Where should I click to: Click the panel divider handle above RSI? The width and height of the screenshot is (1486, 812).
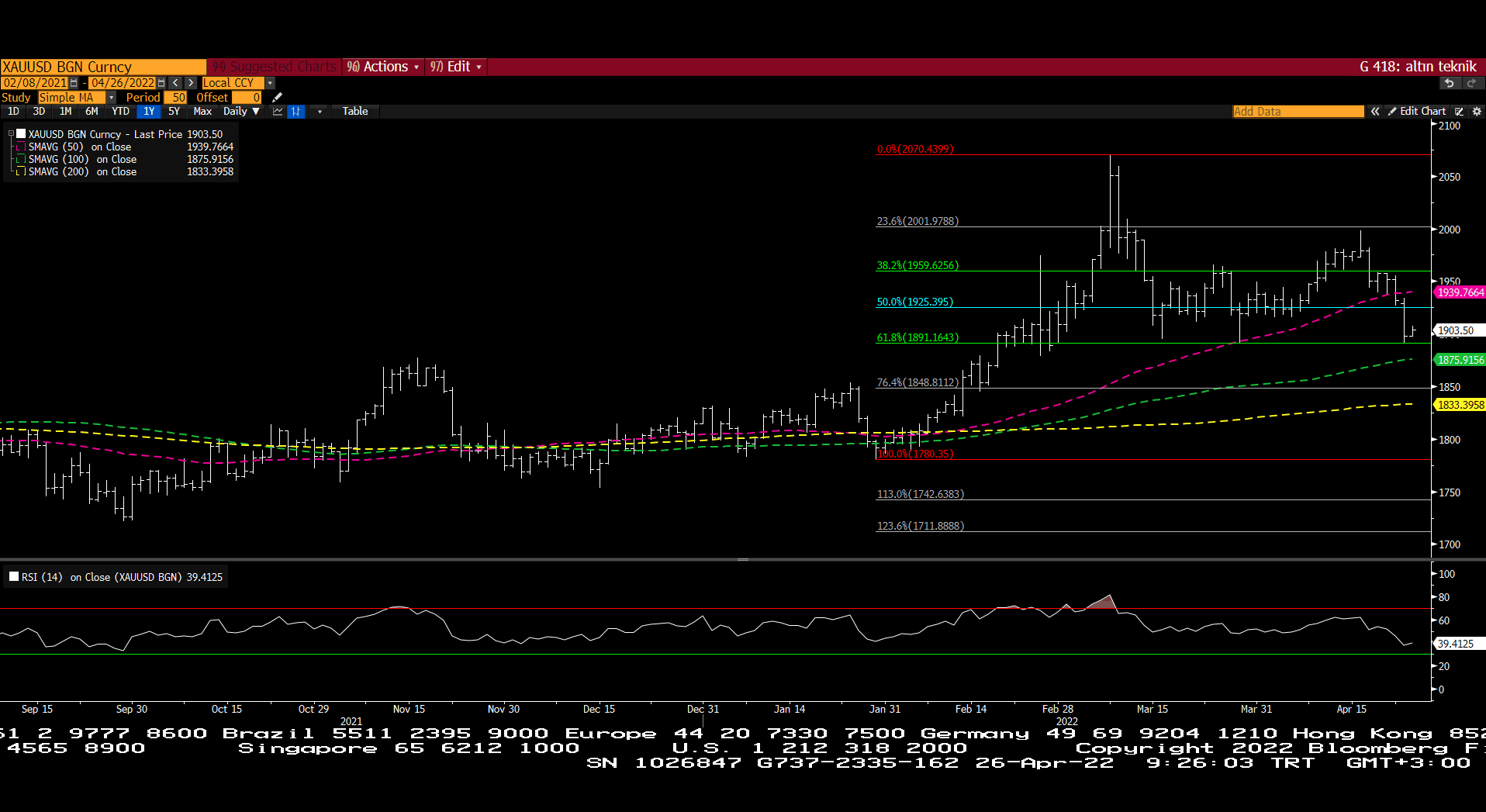point(742,559)
